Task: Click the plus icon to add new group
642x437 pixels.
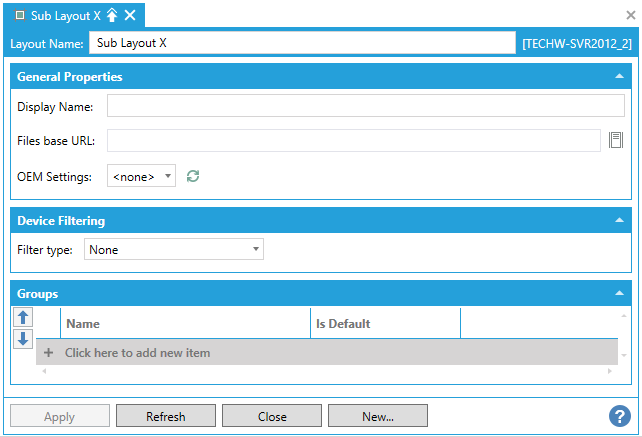Action: pos(48,353)
